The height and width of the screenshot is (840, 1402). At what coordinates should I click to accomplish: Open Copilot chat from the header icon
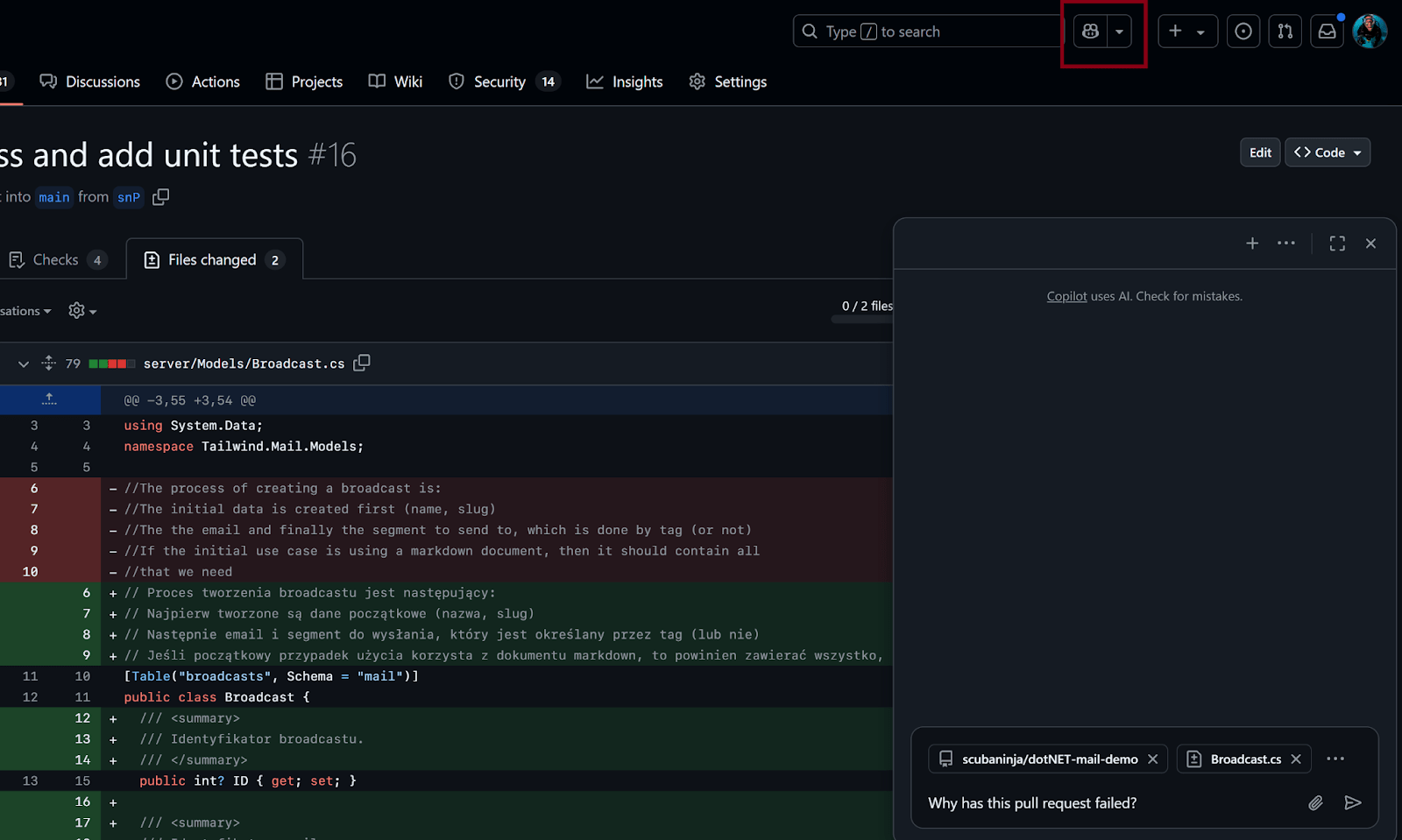pos(1090,31)
